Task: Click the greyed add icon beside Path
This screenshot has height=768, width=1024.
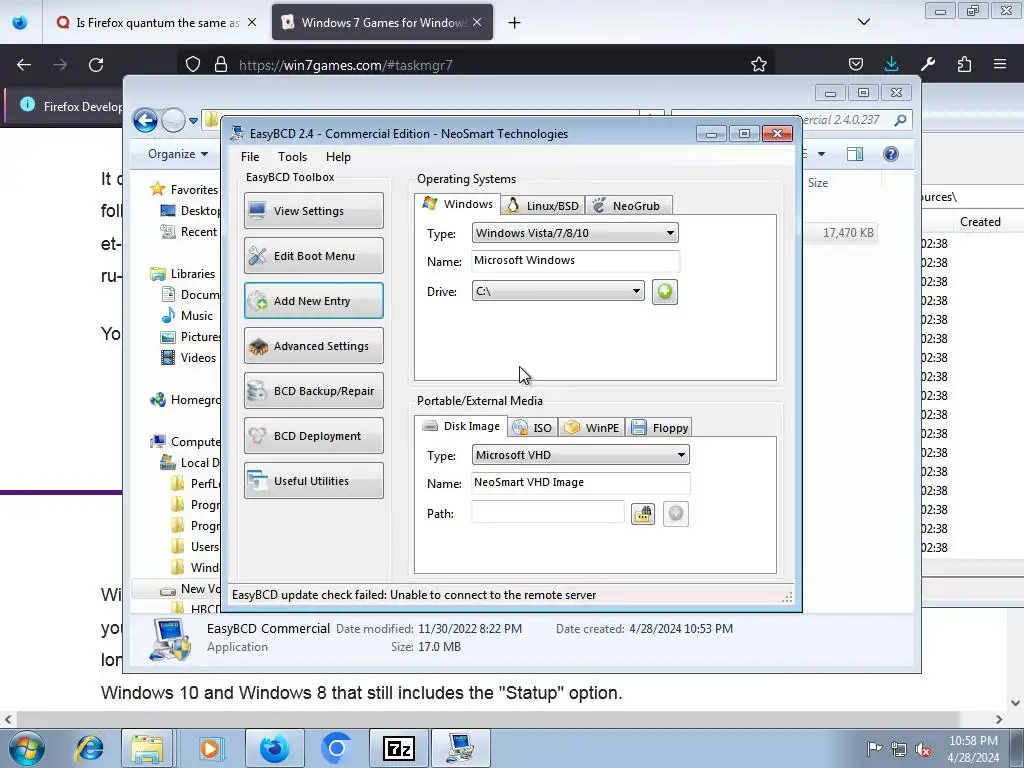Action: pyautogui.click(x=676, y=514)
